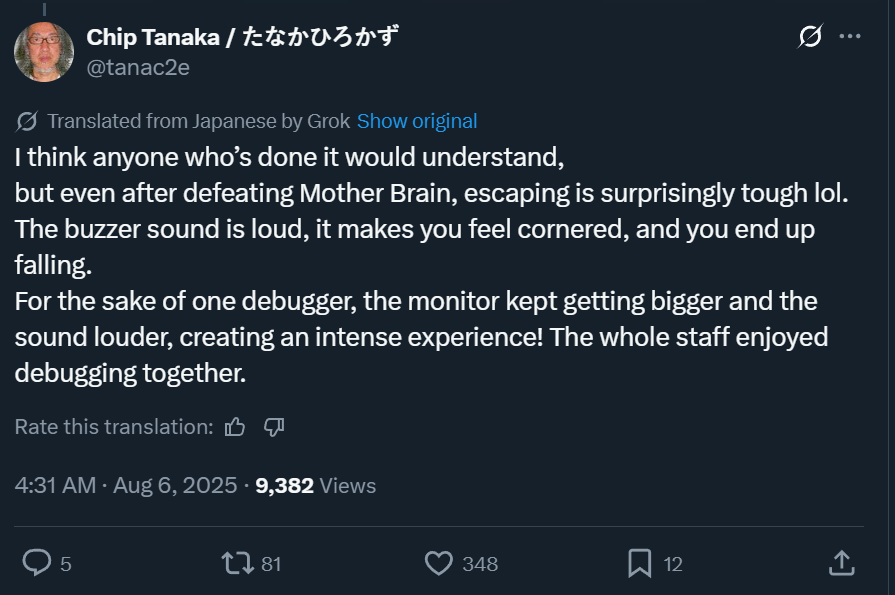
Task: Click the repost count of 81
Action: (x=271, y=564)
